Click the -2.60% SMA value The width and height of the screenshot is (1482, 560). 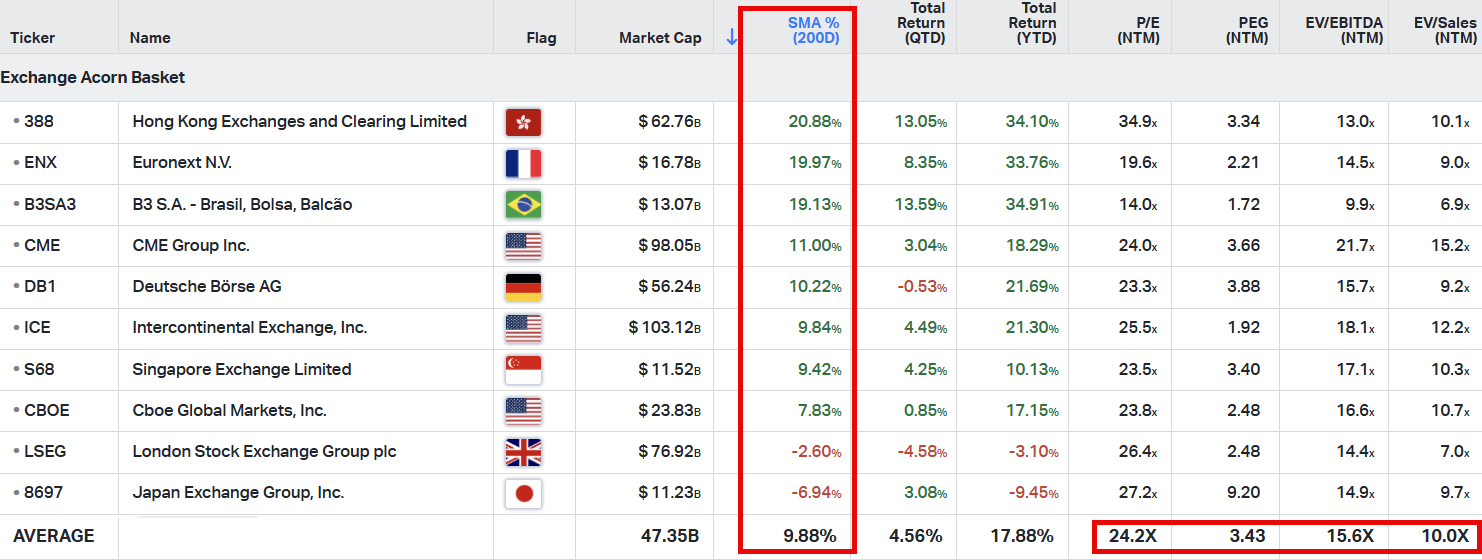(x=816, y=451)
